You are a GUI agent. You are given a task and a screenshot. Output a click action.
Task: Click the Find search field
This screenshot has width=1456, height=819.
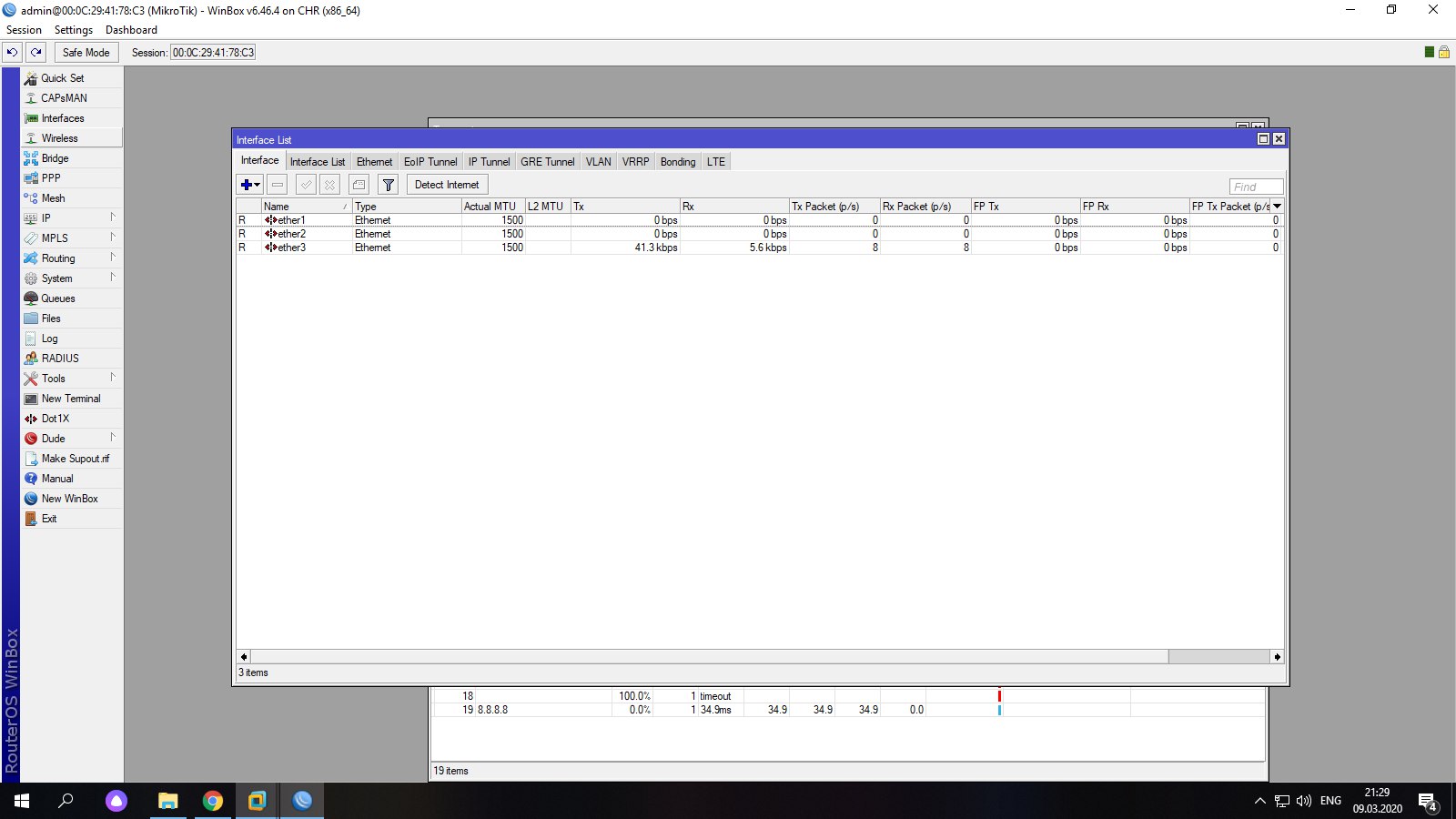1256,187
